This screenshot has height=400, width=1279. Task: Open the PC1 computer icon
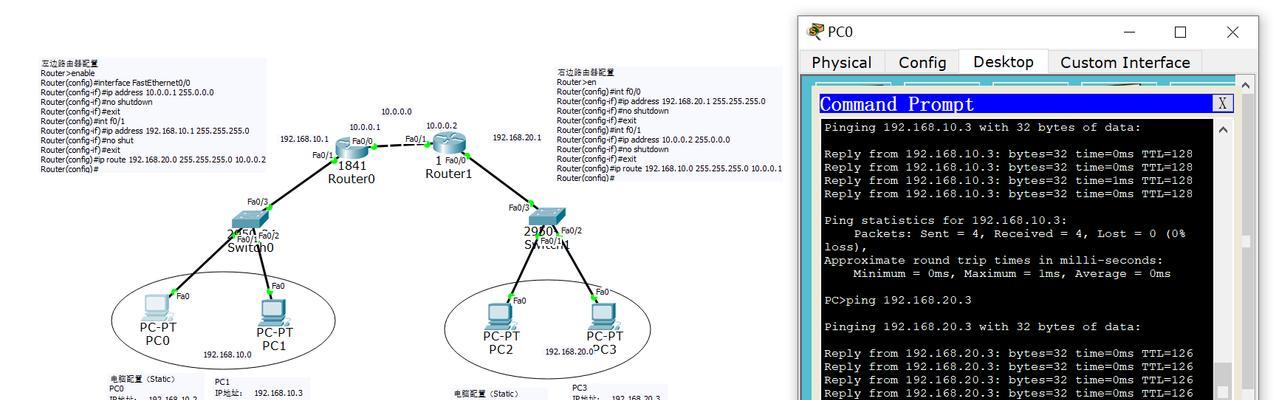tap(274, 312)
